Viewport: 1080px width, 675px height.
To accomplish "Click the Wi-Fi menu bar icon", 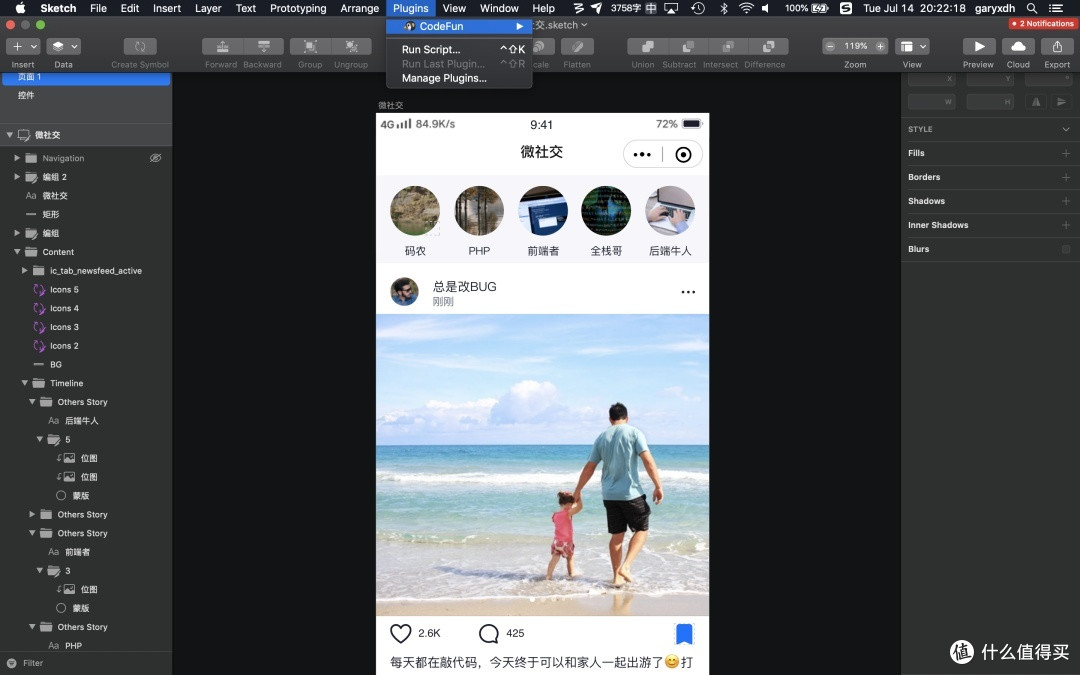I will click(x=746, y=8).
